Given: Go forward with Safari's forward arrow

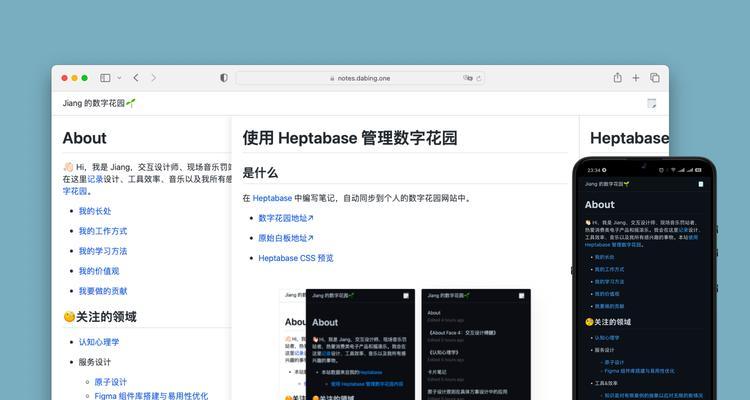Looking at the screenshot, I should point(154,78).
